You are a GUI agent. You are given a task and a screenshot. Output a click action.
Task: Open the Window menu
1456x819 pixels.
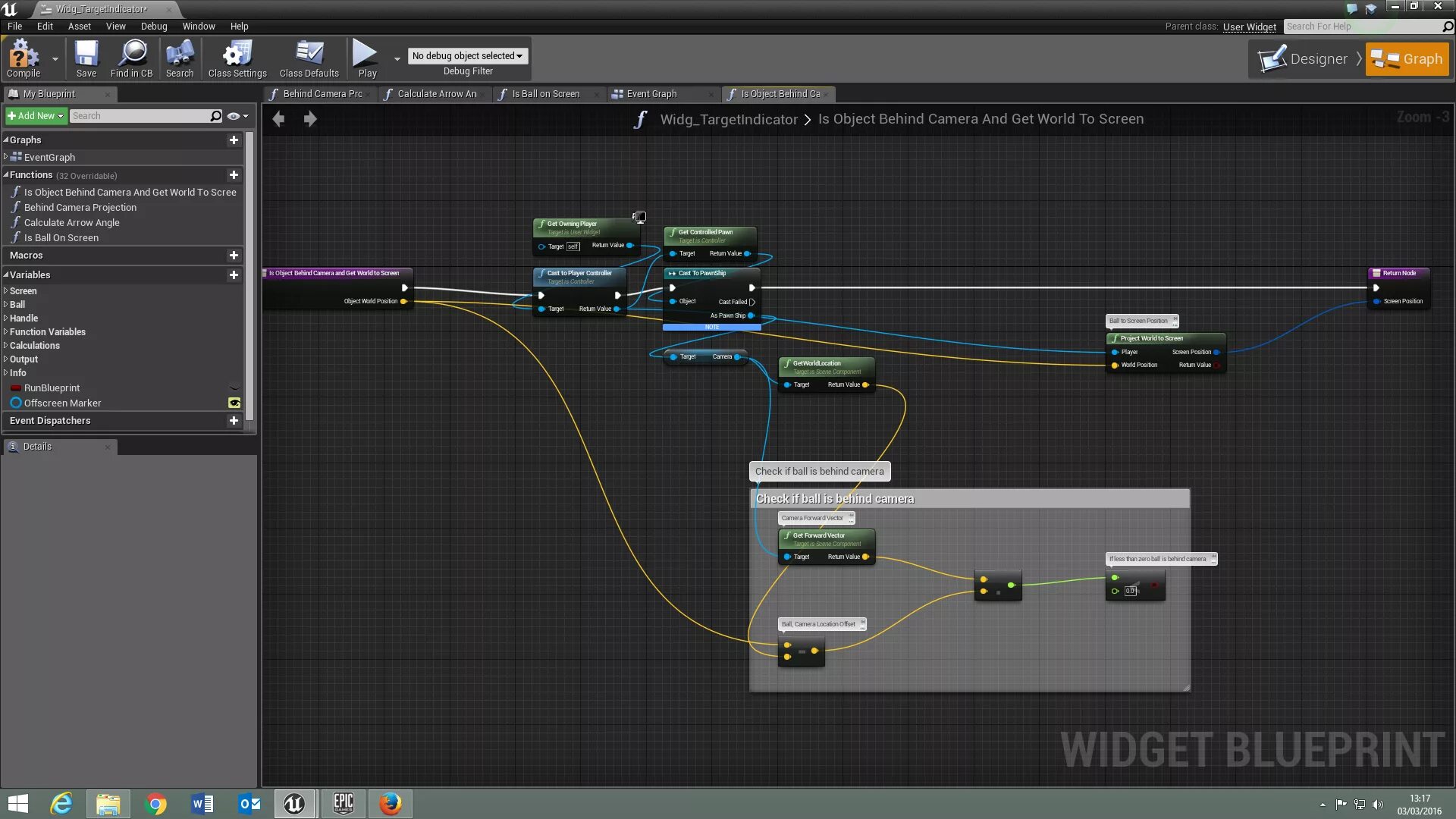click(x=199, y=26)
